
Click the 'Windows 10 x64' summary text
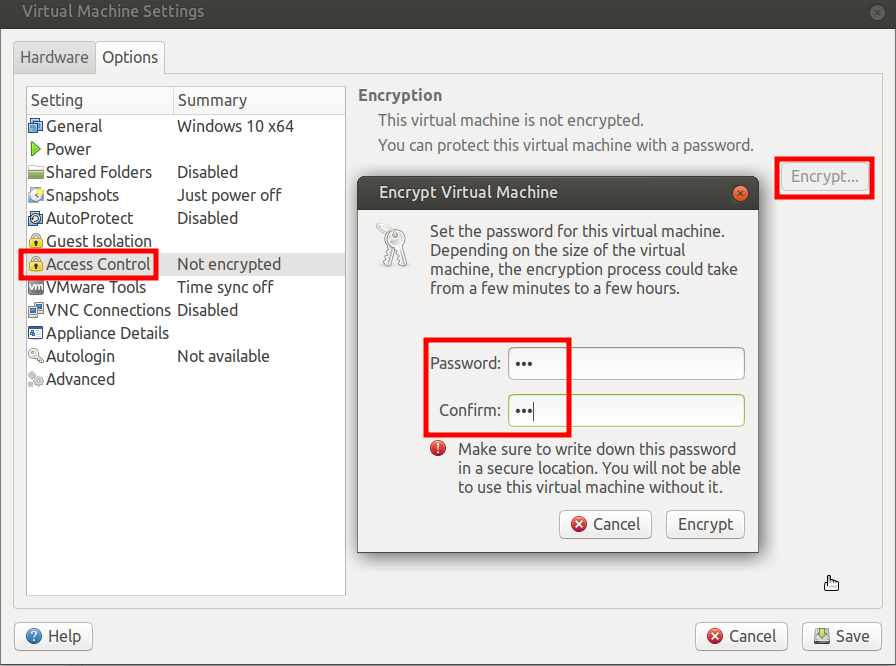tap(235, 126)
